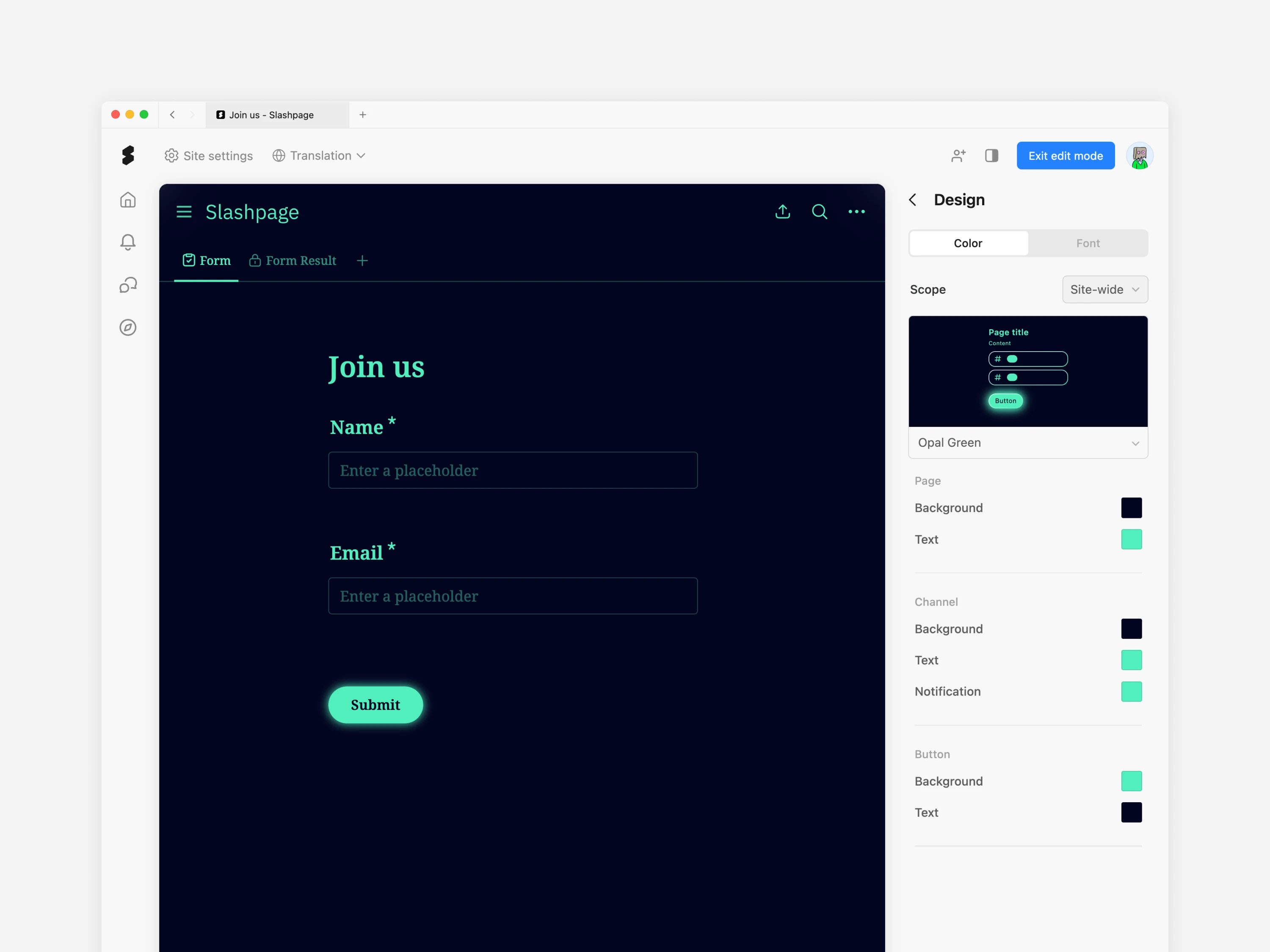1270x952 pixels.
Task: Change the Button Background color swatch
Action: 1131,781
